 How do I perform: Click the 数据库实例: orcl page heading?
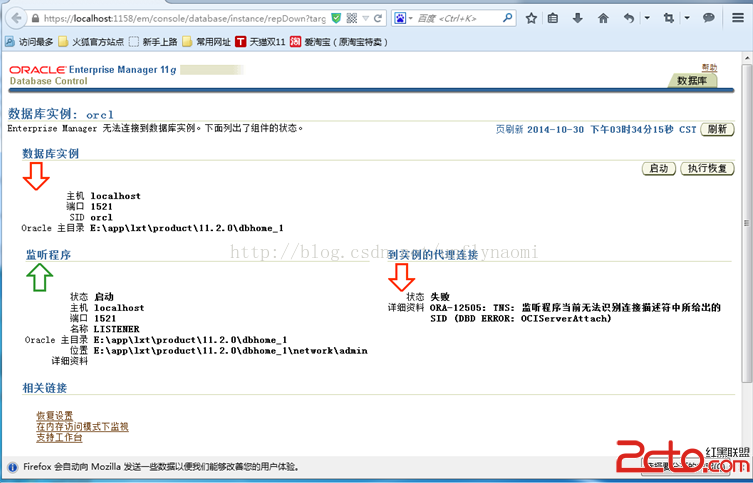pos(61,114)
